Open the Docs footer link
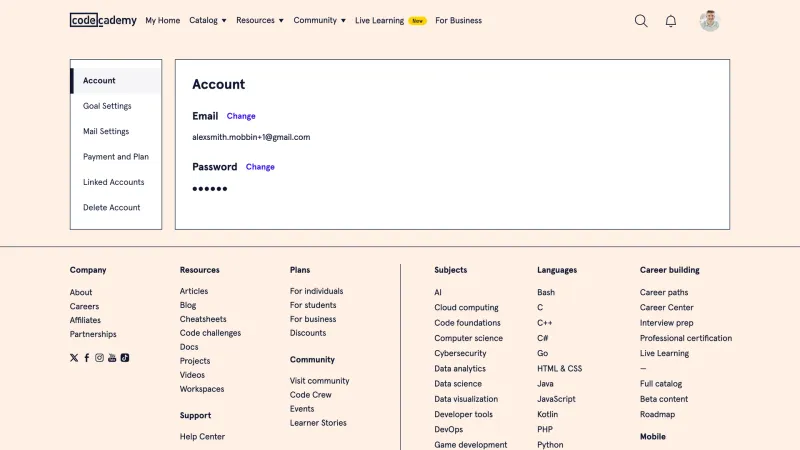The height and width of the screenshot is (450, 800). 189,347
